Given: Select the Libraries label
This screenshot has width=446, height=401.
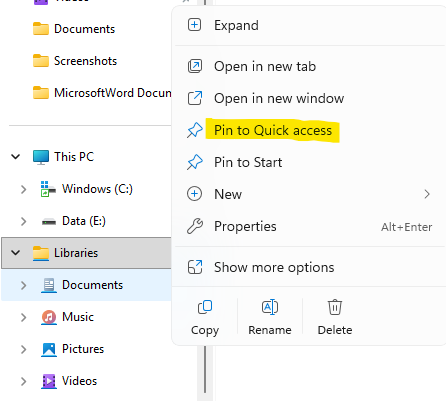Looking at the screenshot, I should pyautogui.click(x=76, y=253).
